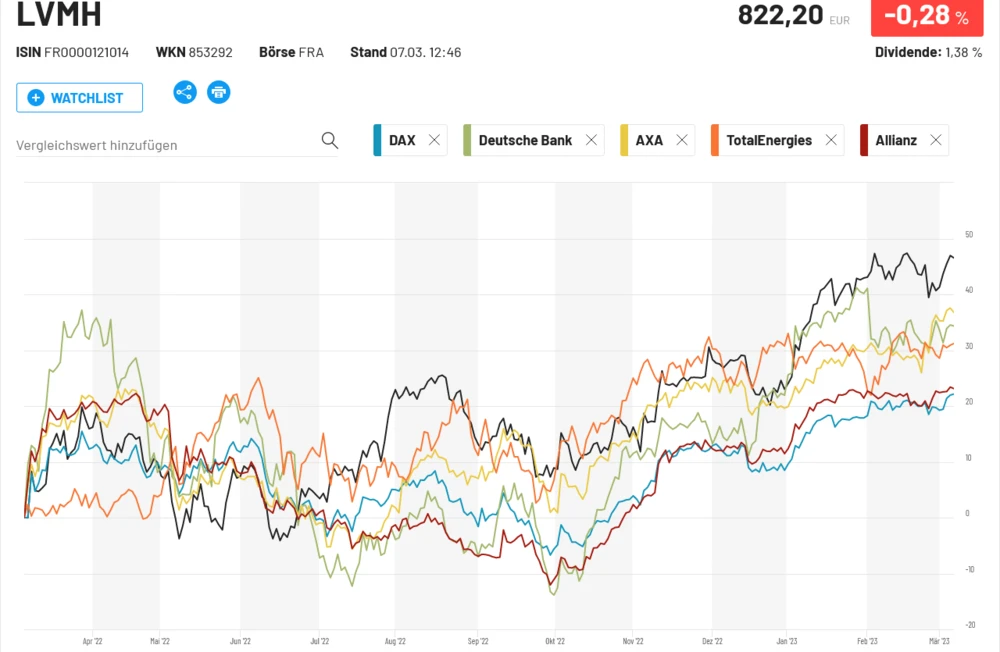Viewport: 1000px width, 652px height.
Task: Click the AXA yellow color marker
Action: pos(625,141)
